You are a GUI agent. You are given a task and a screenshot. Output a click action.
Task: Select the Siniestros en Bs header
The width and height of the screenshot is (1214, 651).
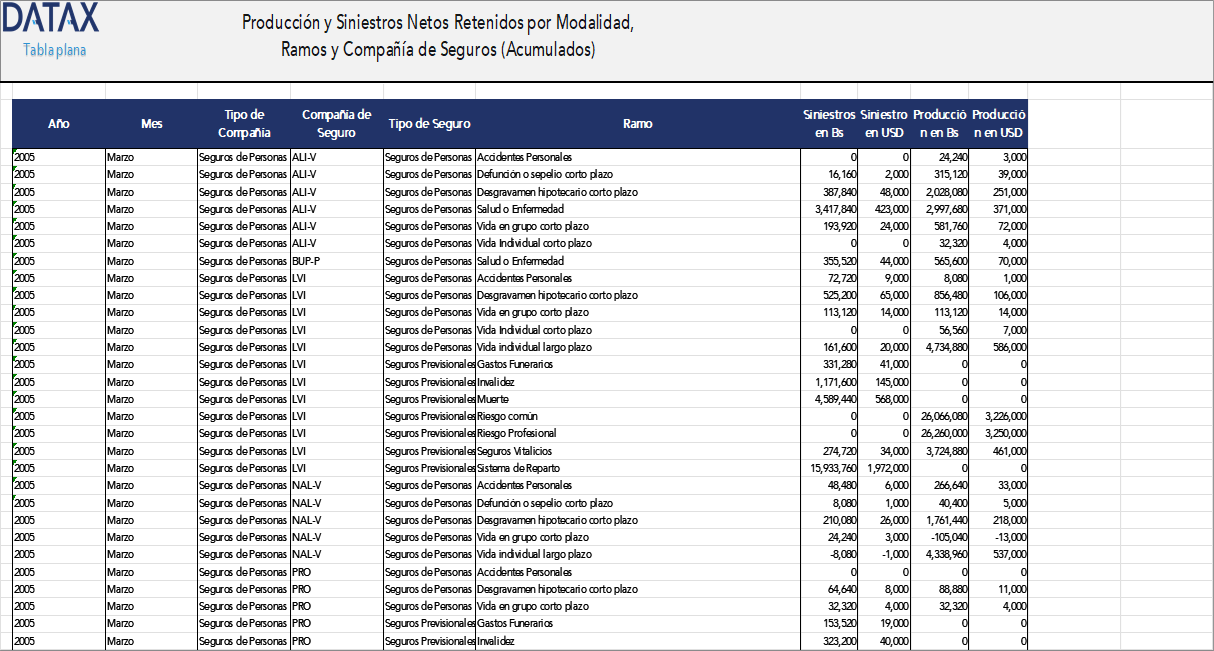(829, 124)
